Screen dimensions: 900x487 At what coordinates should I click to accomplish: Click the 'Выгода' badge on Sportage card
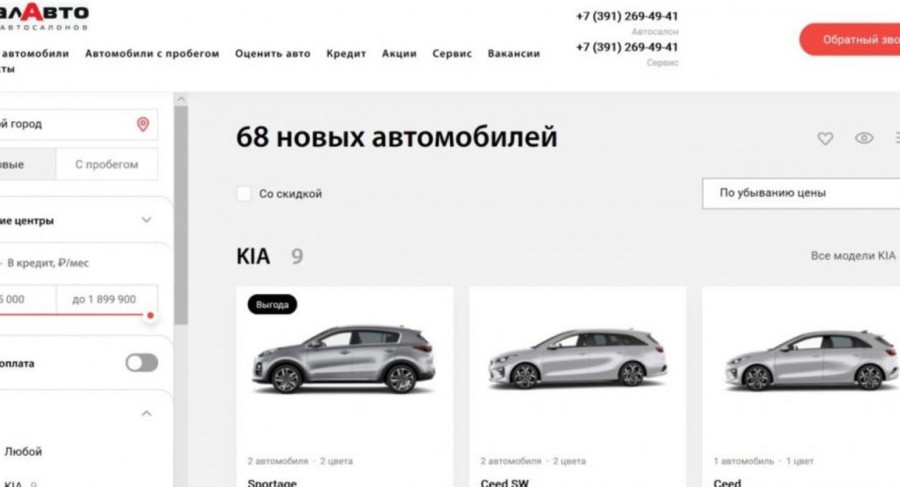coord(272,304)
